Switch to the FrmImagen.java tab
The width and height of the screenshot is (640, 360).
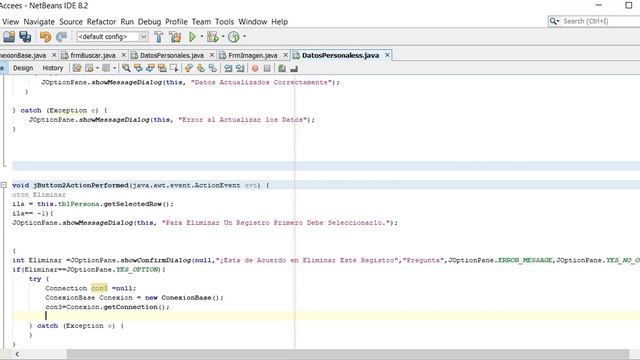coord(253,55)
